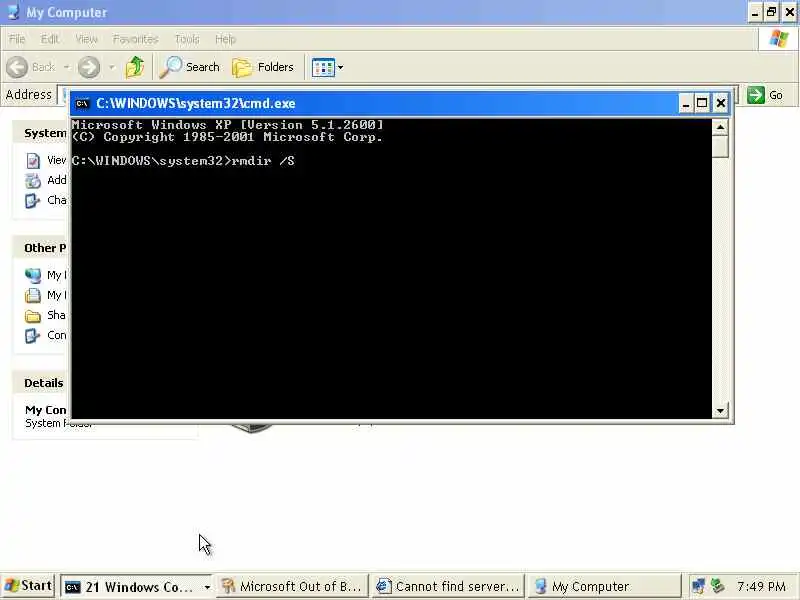Click 21 Windows Command taskbar group
This screenshot has width=800, height=600.
point(137,587)
